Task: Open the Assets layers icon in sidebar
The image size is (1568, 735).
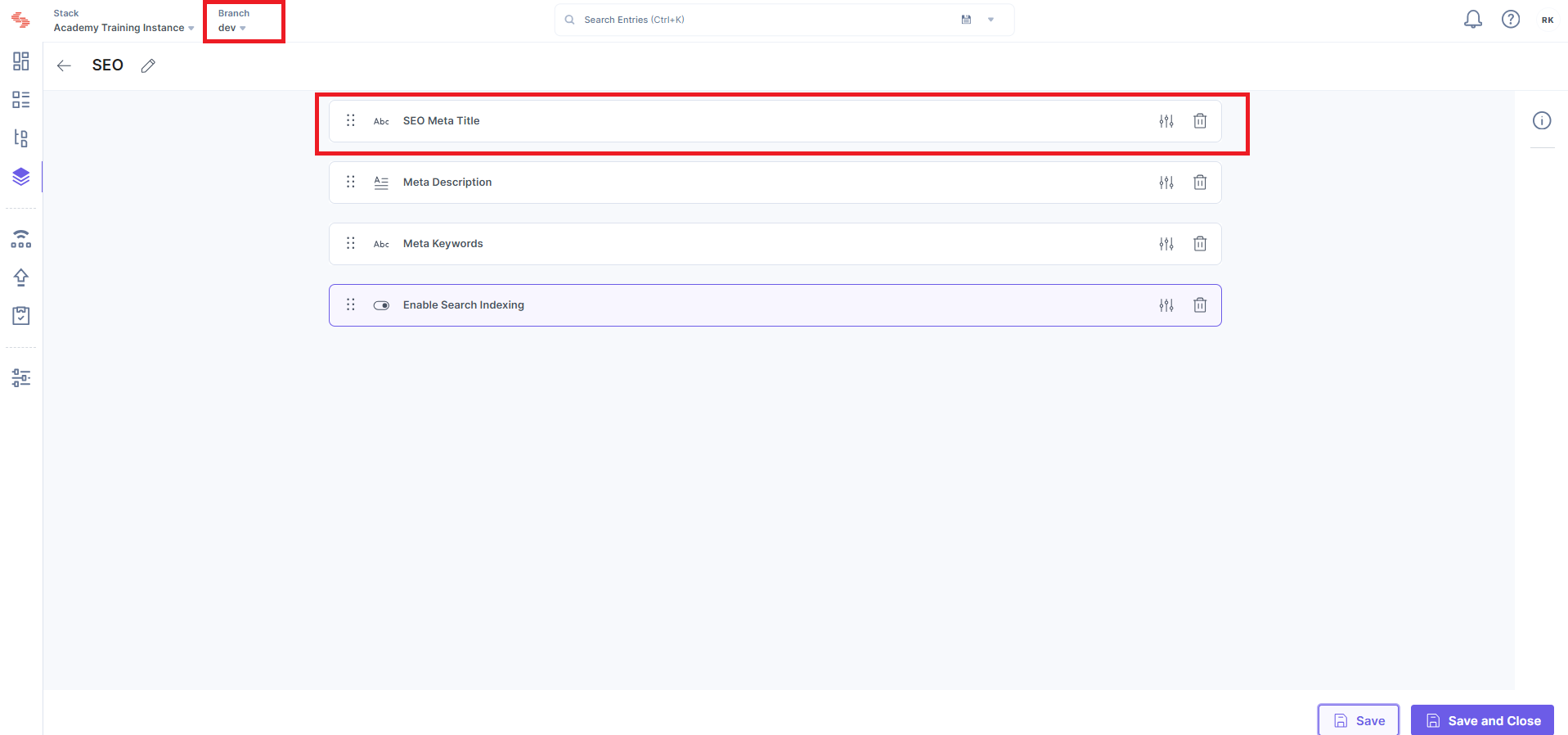Action: coord(21,177)
